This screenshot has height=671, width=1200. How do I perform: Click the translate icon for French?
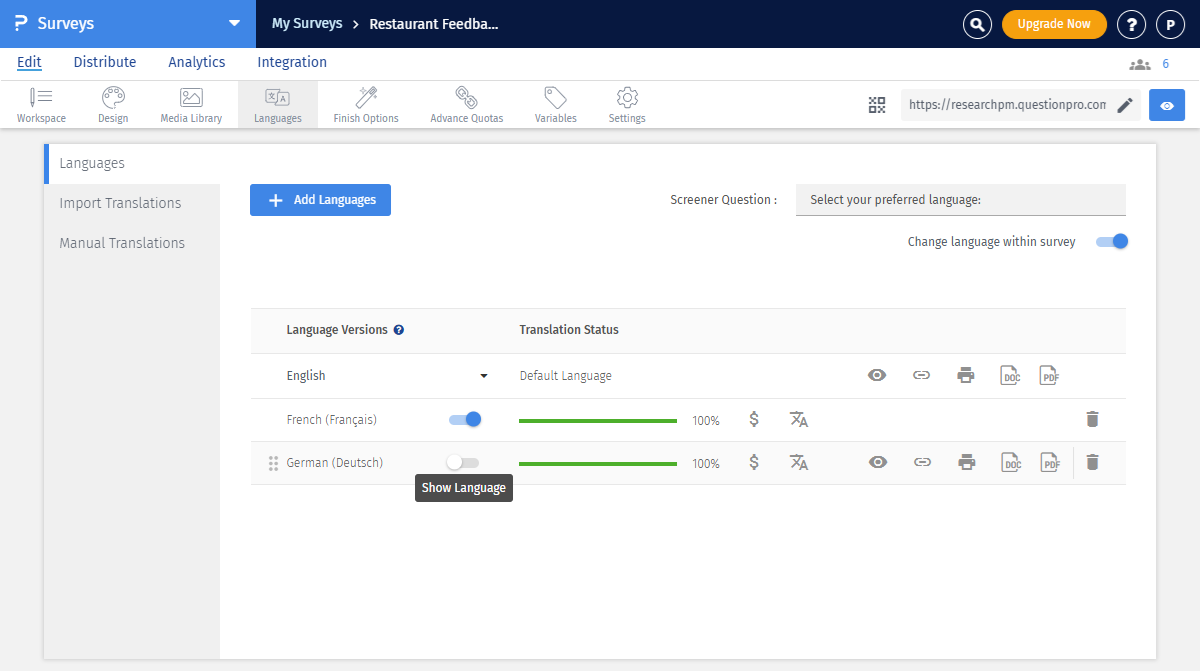tap(798, 420)
